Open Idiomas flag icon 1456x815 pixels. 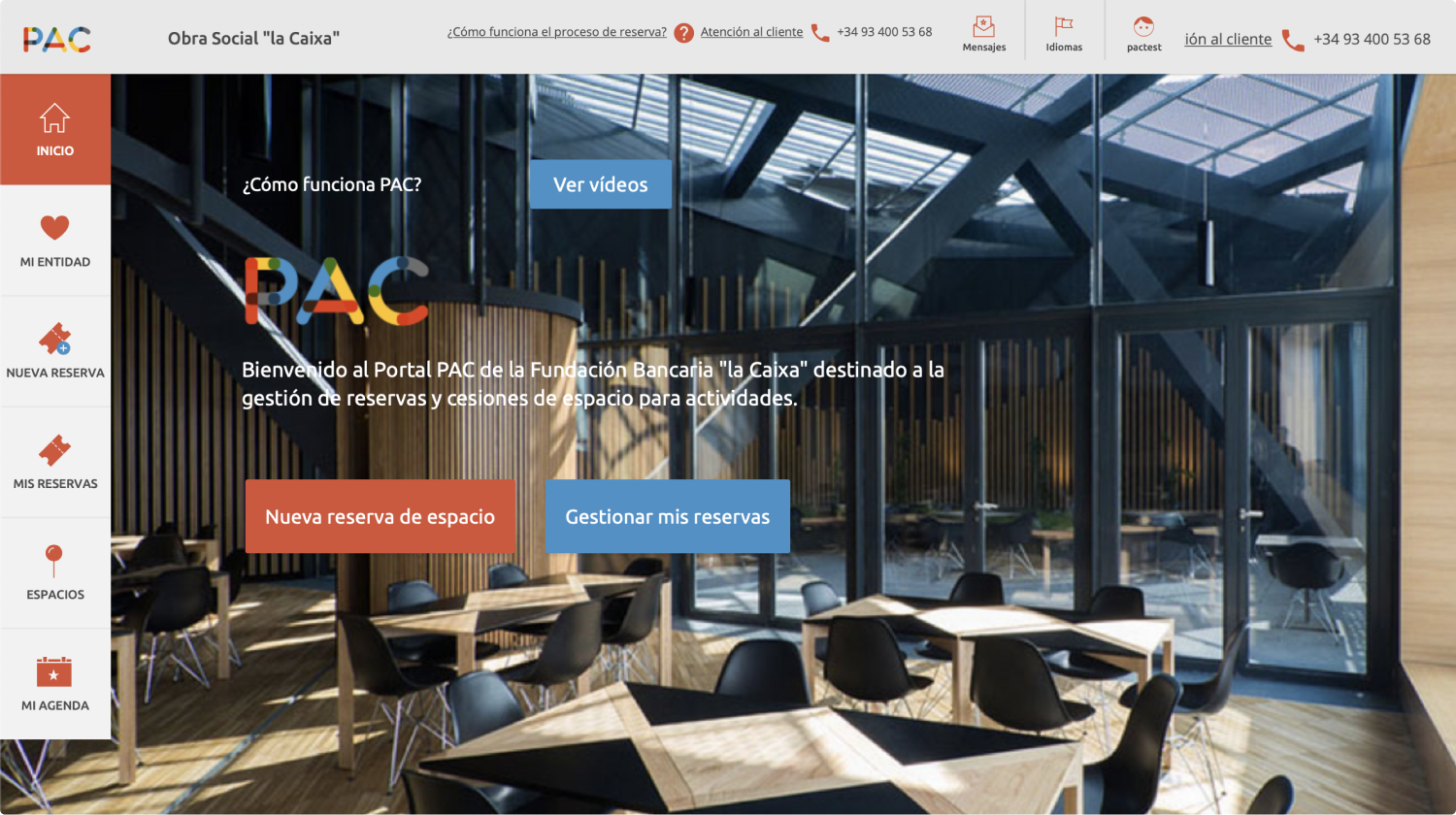(1064, 26)
